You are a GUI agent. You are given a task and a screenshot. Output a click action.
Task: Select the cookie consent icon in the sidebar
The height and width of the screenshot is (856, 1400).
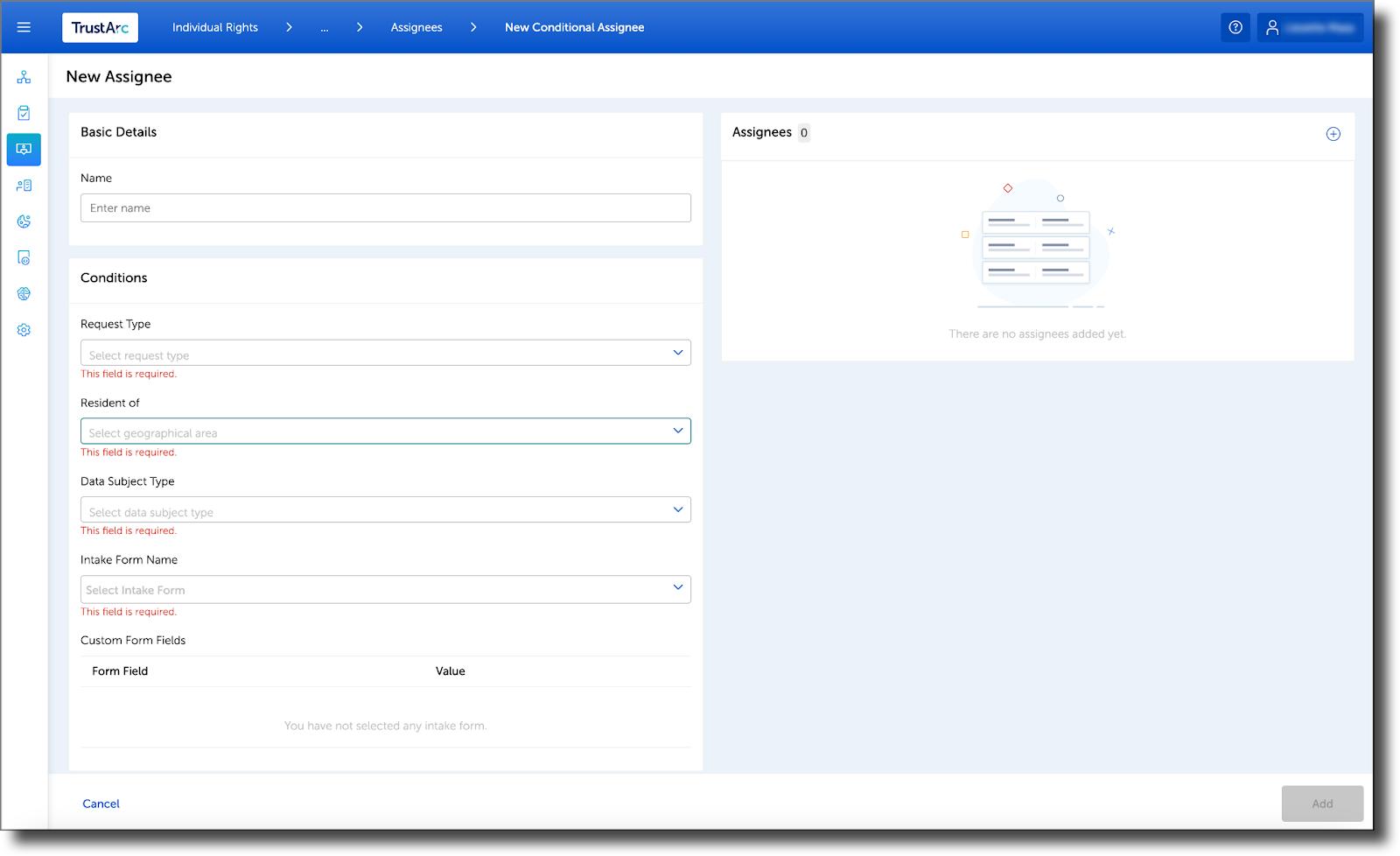[x=24, y=221]
